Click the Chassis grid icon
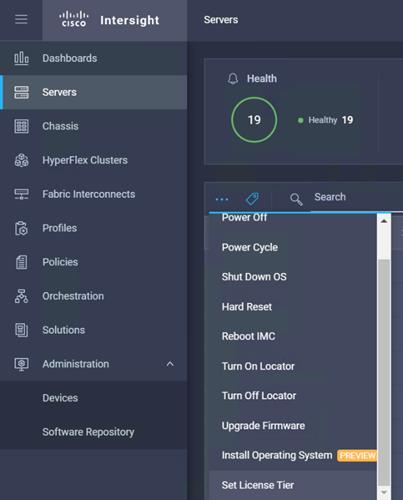 [x=21, y=126]
